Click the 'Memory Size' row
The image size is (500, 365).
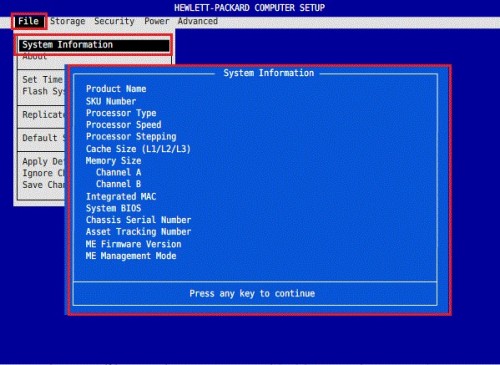pos(113,161)
